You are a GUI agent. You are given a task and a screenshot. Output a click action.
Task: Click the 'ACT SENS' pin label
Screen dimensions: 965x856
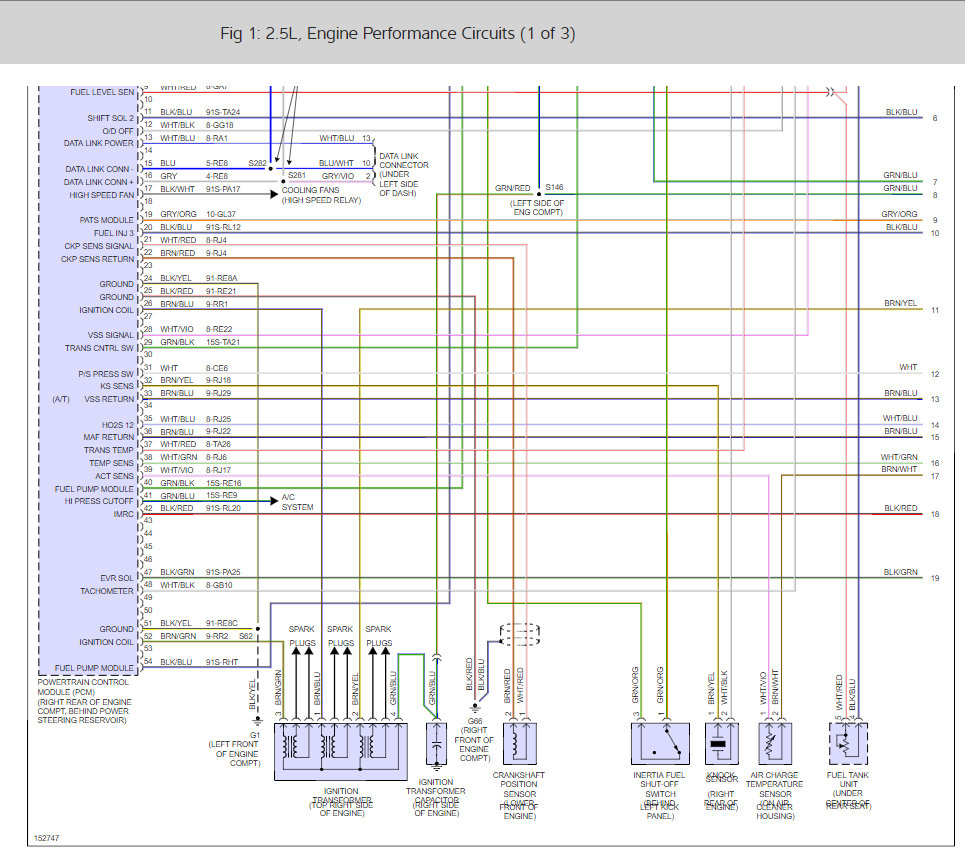click(x=114, y=476)
